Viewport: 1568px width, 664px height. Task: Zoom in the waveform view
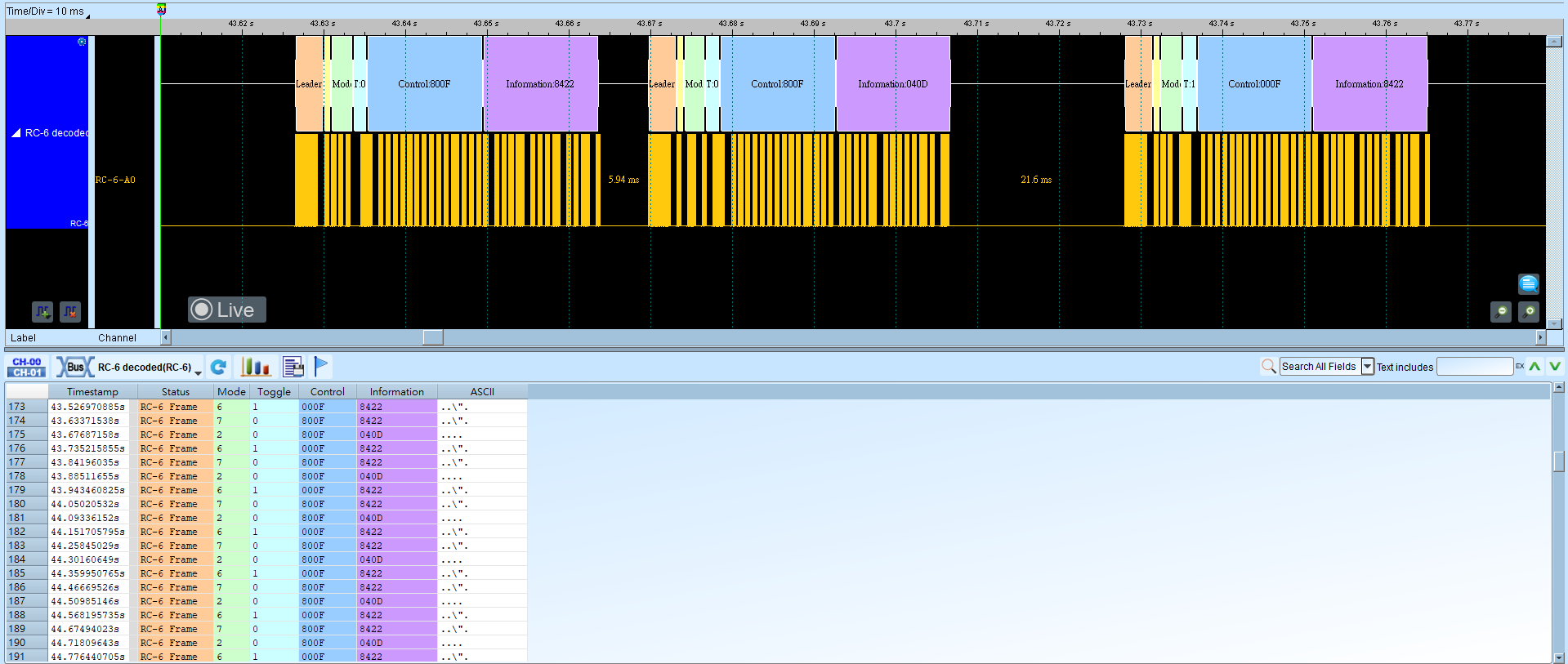tap(1529, 311)
